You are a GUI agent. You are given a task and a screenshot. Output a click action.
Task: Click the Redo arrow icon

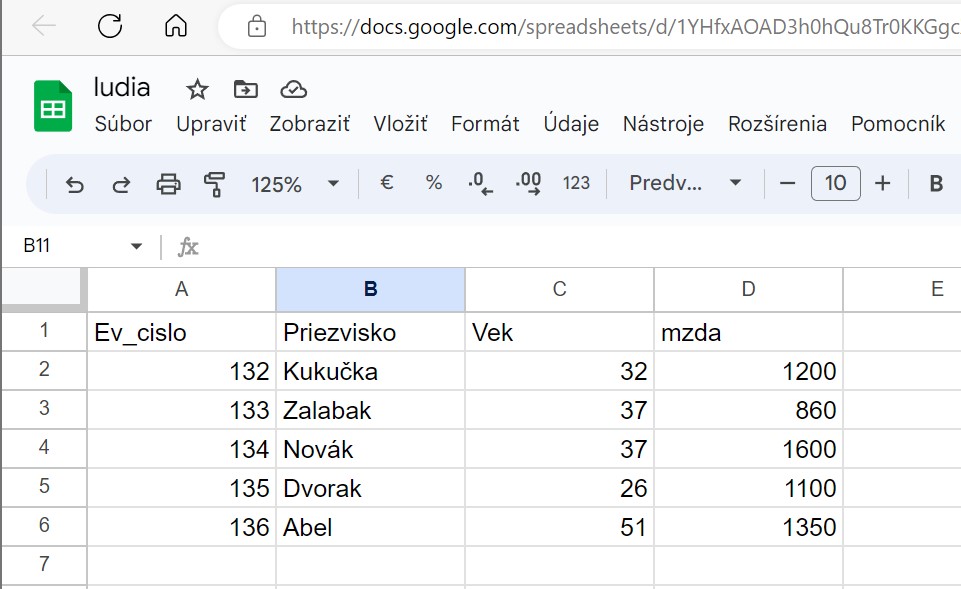click(x=121, y=184)
